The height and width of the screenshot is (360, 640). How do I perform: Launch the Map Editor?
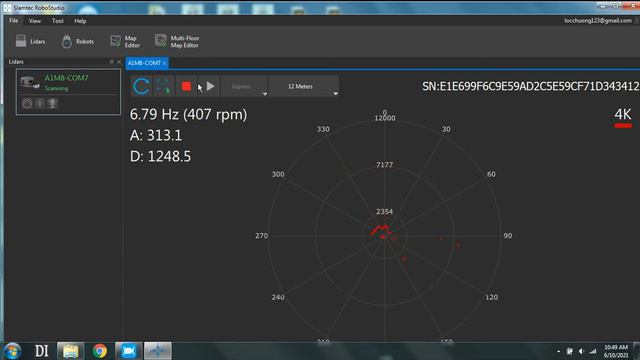[125, 41]
